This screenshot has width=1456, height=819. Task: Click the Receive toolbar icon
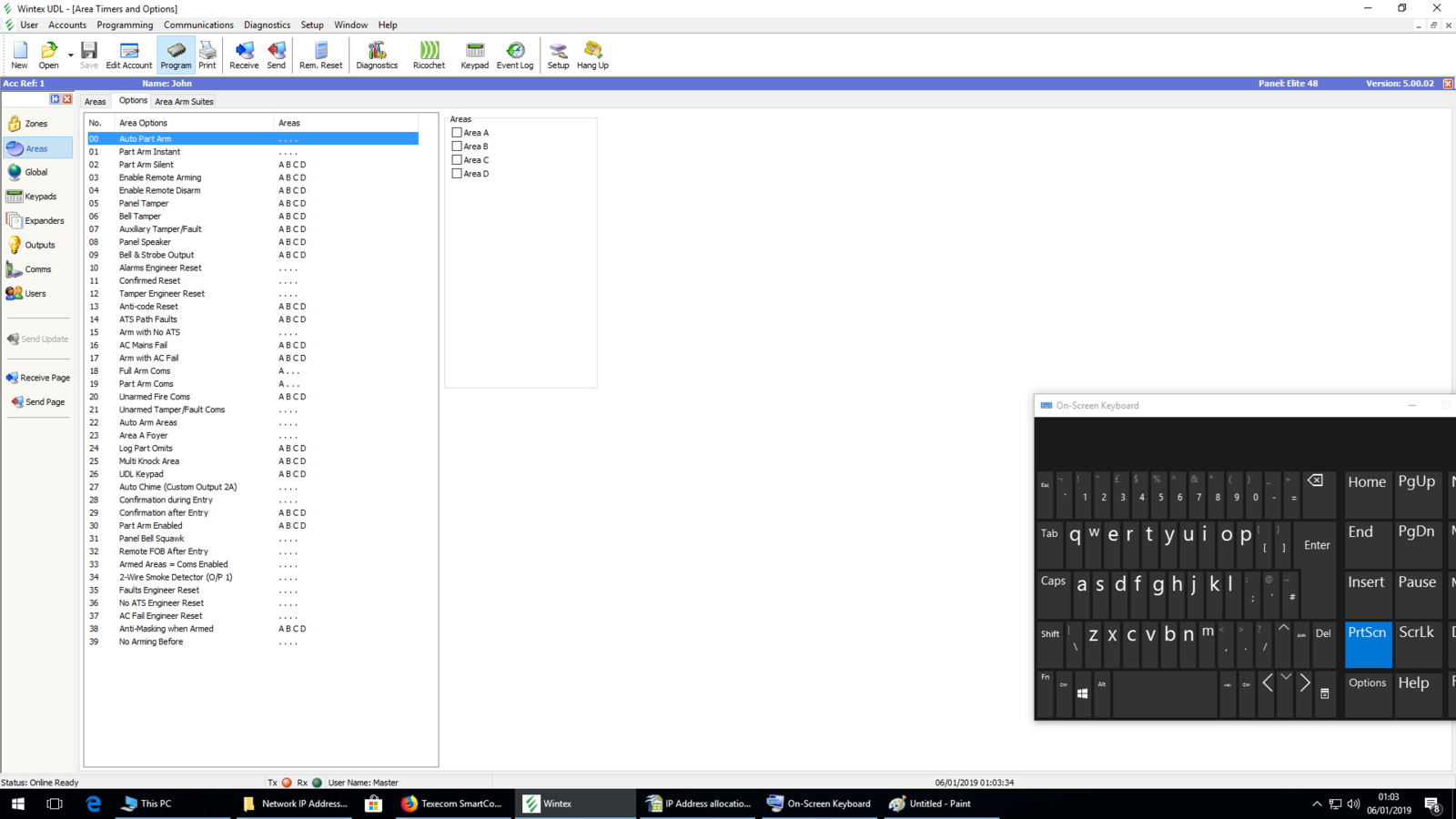pos(244,55)
